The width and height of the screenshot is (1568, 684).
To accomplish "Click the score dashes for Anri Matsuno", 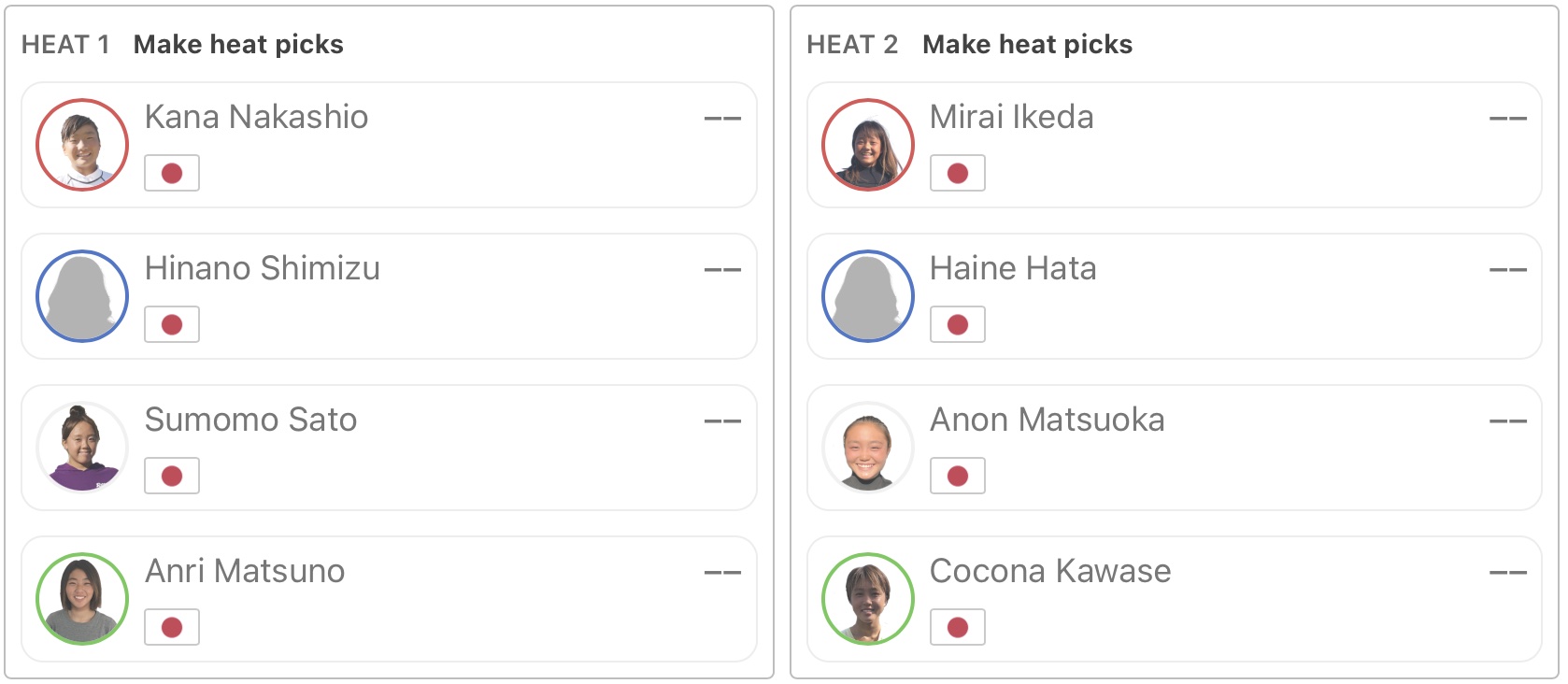I will tap(722, 572).
